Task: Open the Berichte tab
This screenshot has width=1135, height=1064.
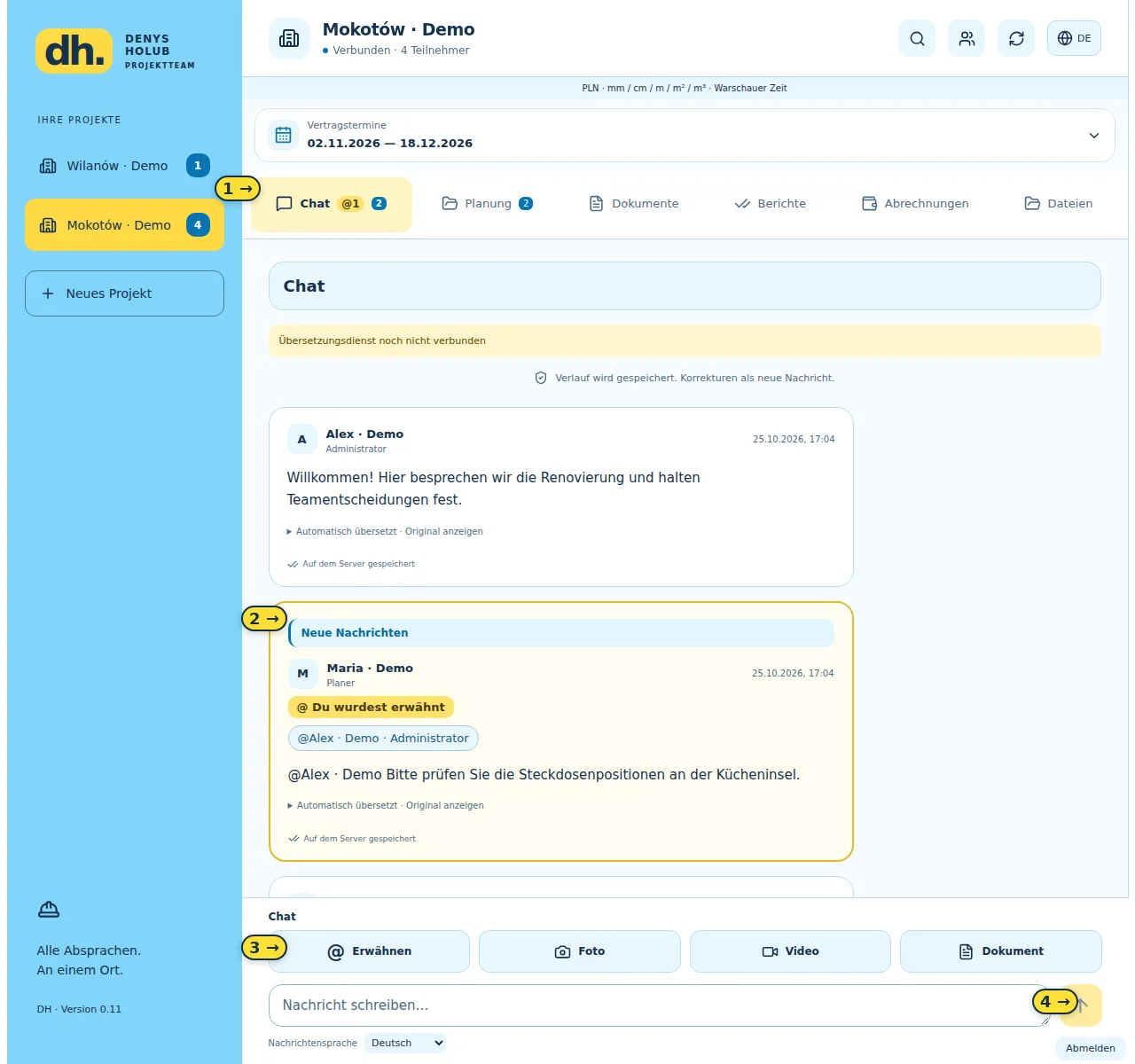Action: 770,204
